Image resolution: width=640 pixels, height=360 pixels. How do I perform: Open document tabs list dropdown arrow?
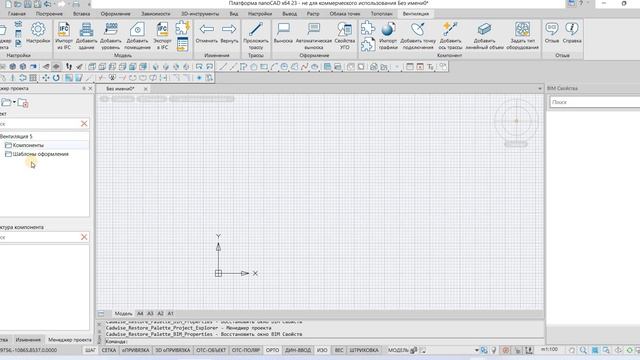pos(540,89)
